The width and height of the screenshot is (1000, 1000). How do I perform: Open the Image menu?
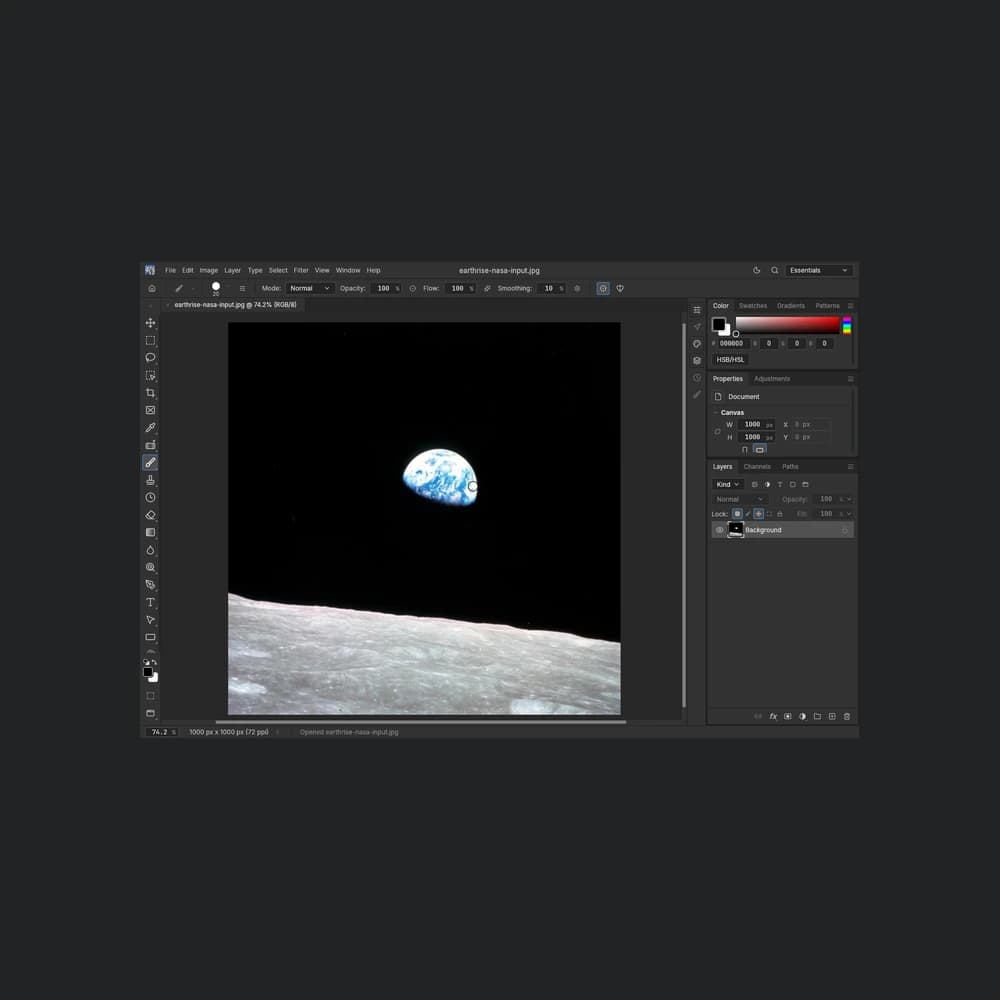209,270
